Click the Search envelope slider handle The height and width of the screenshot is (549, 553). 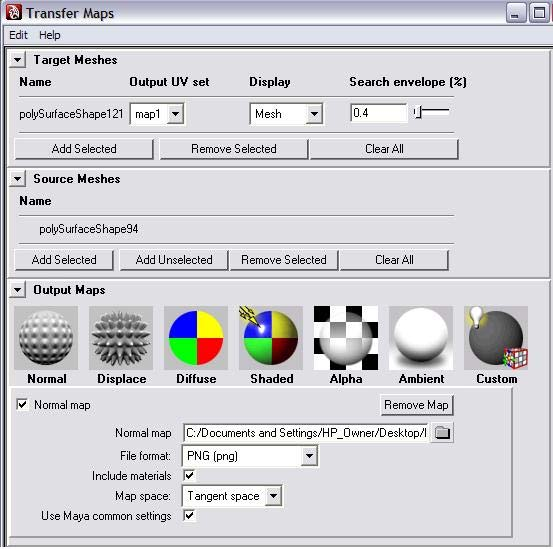pos(418,112)
